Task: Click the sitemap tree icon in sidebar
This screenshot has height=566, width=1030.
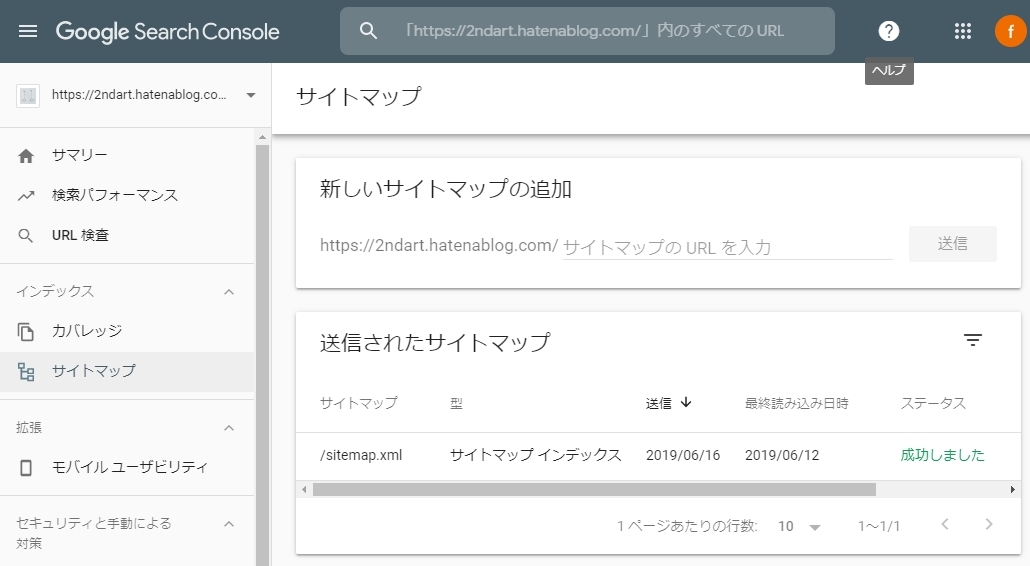Action: point(26,372)
